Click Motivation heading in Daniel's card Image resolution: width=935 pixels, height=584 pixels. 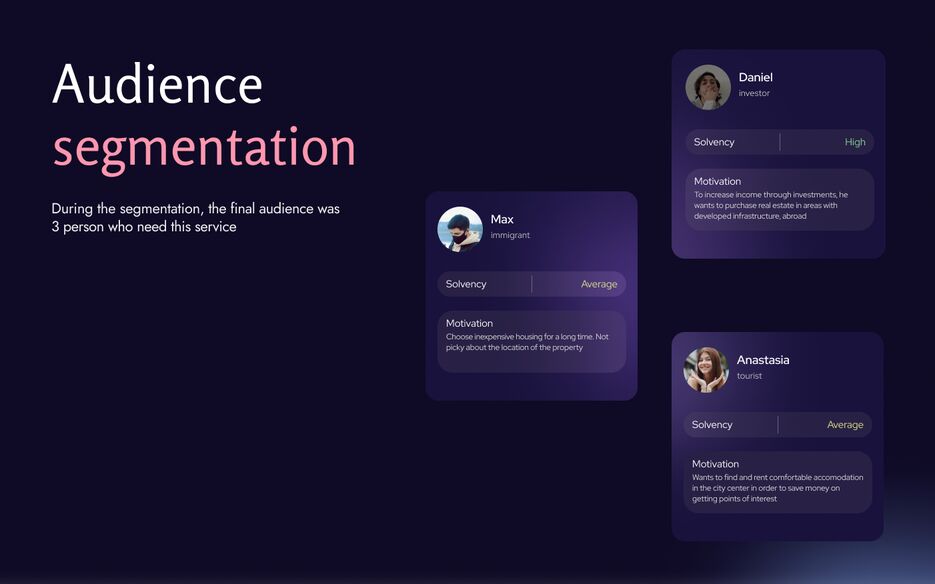click(717, 181)
